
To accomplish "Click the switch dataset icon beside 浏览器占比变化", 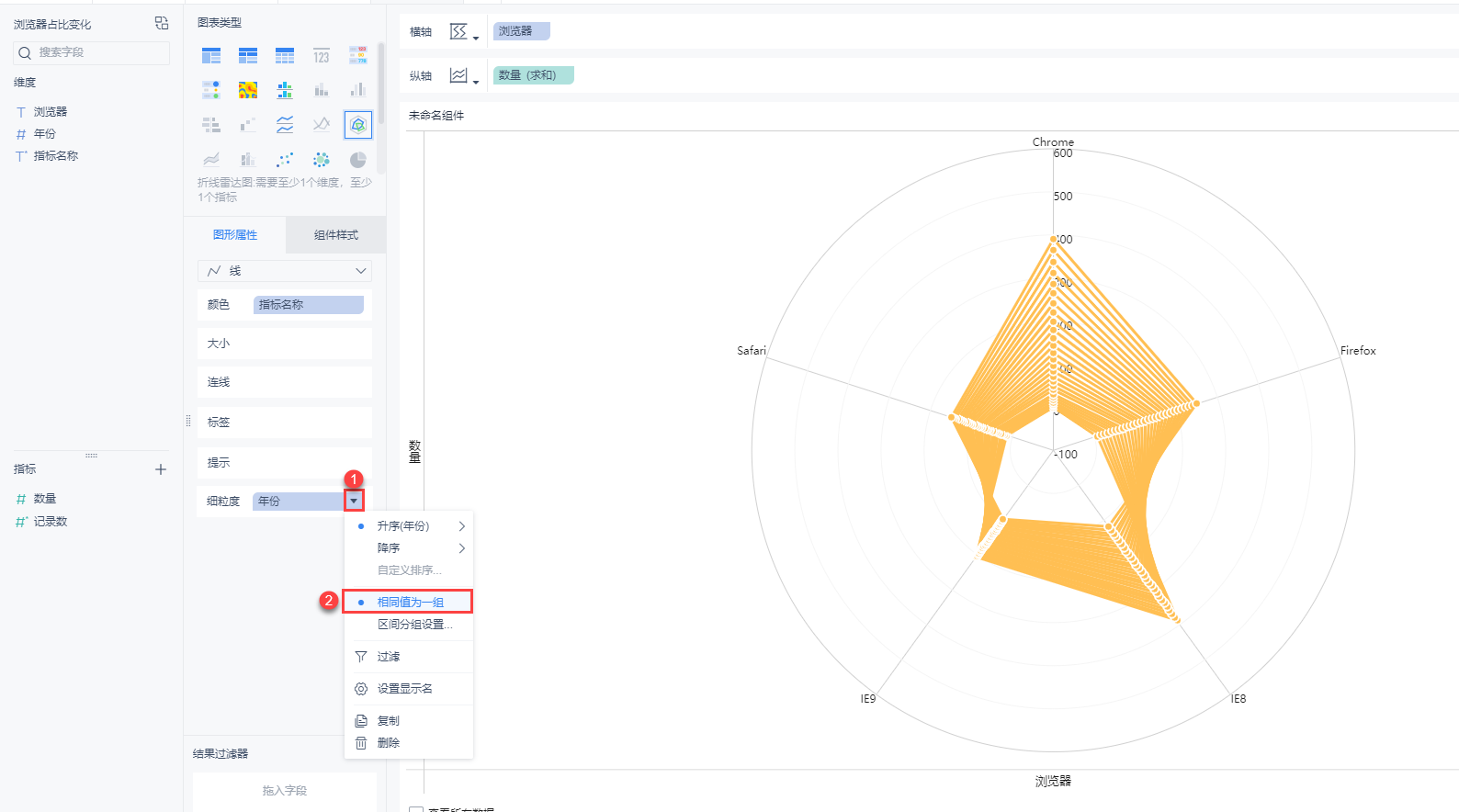I will pyautogui.click(x=162, y=23).
